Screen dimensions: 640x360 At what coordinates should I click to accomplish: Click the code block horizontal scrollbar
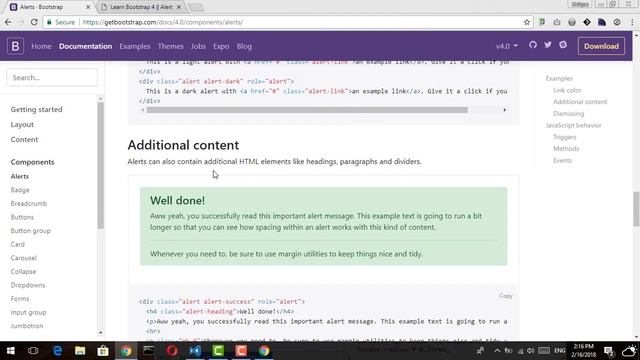(x=307, y=110)
